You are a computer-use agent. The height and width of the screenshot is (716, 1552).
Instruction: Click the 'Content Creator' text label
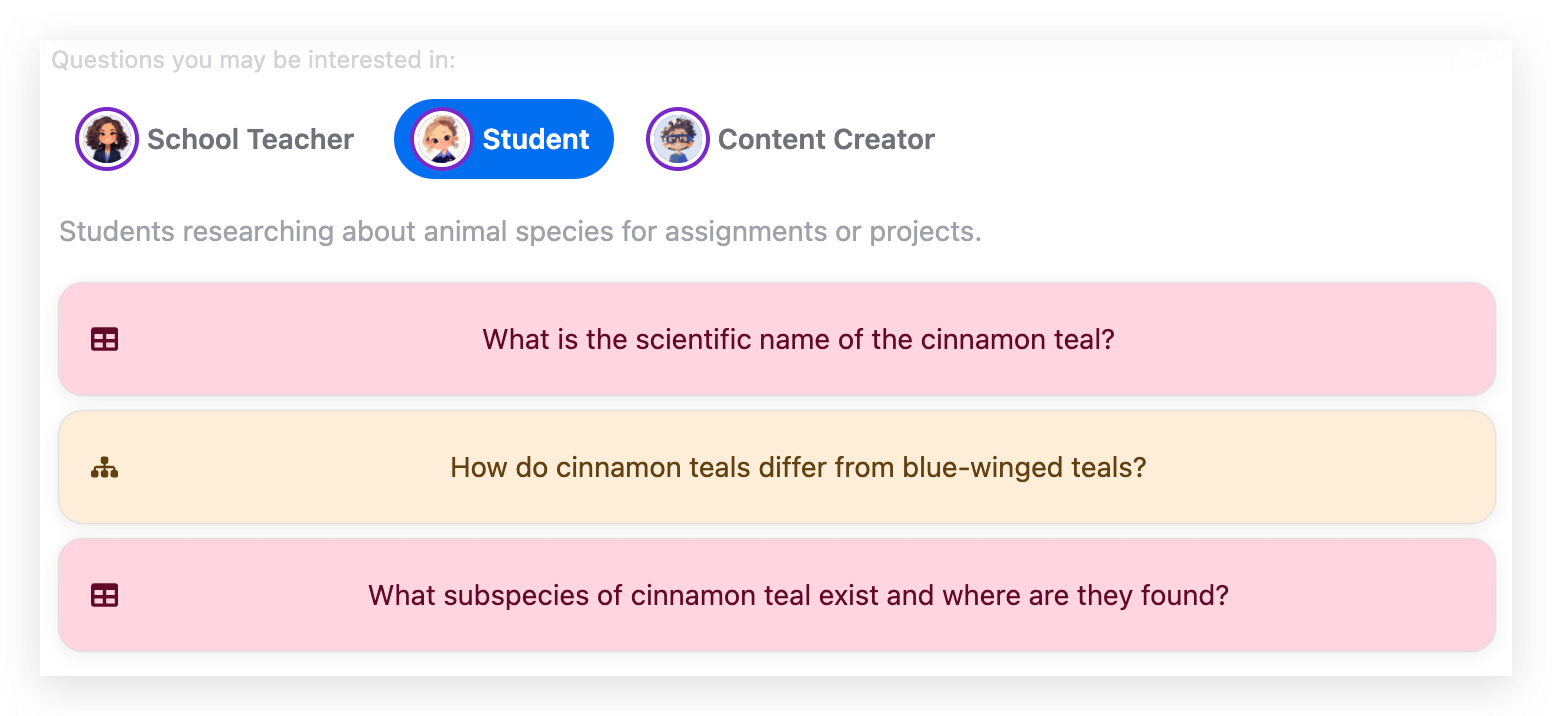[826, 139]
